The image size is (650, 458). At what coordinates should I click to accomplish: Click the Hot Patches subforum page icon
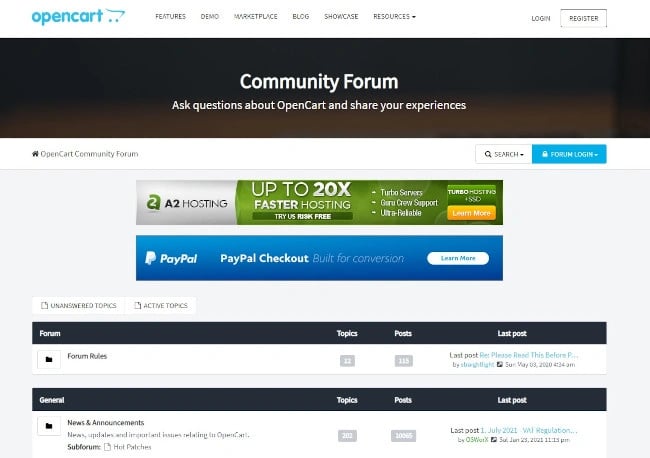pos(108,446)
